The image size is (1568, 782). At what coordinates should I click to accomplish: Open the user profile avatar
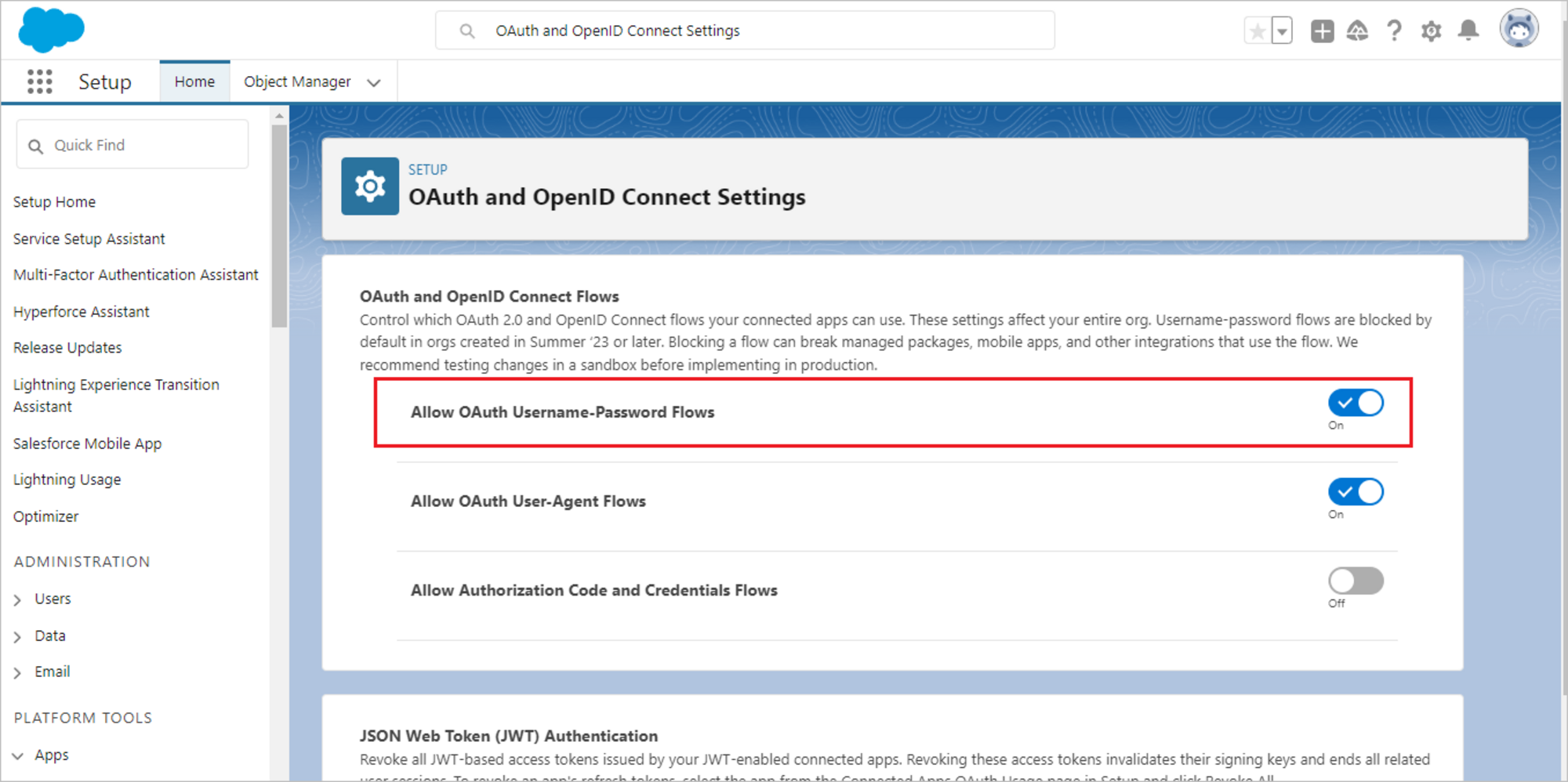coord(1519,30)
